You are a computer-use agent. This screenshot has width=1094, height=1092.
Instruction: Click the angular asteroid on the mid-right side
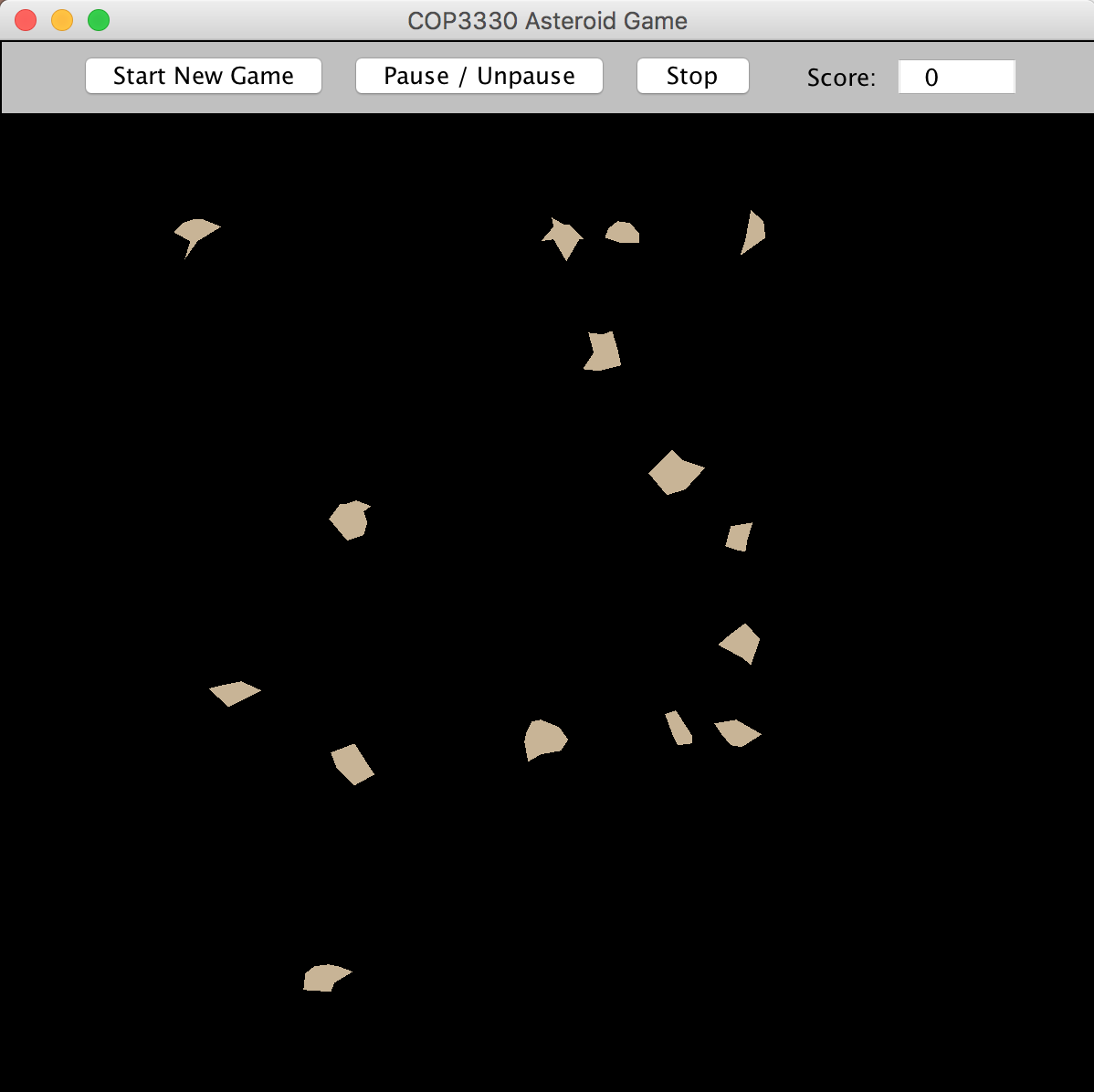coord(740,642)
